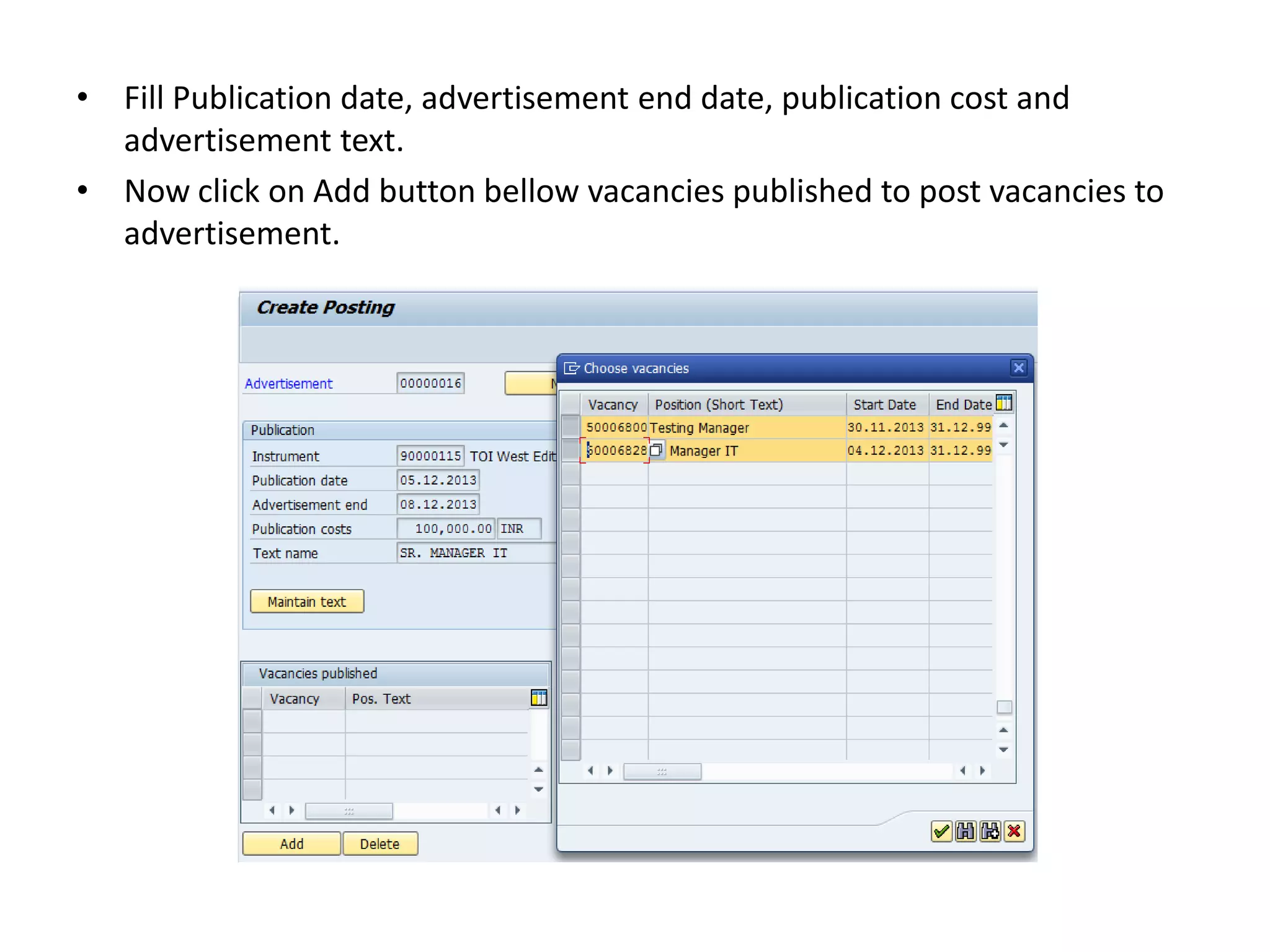Select all rows in Choose vacancies table

571,404
